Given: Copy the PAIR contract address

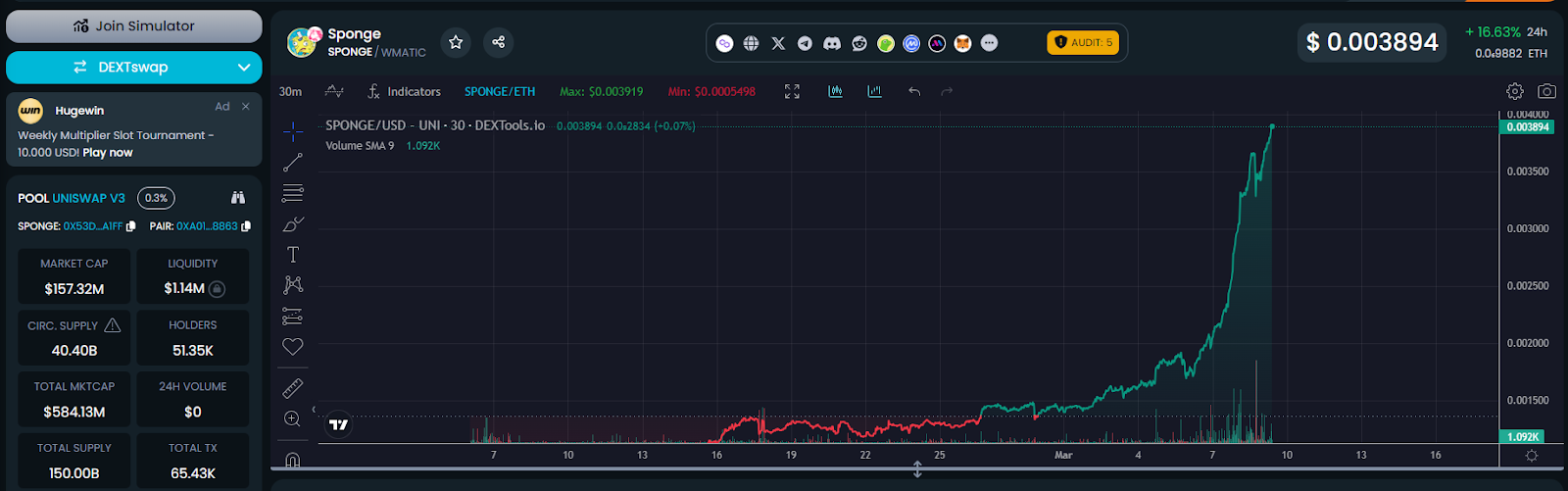Looking at the screenshot, I should coord(246,226).
